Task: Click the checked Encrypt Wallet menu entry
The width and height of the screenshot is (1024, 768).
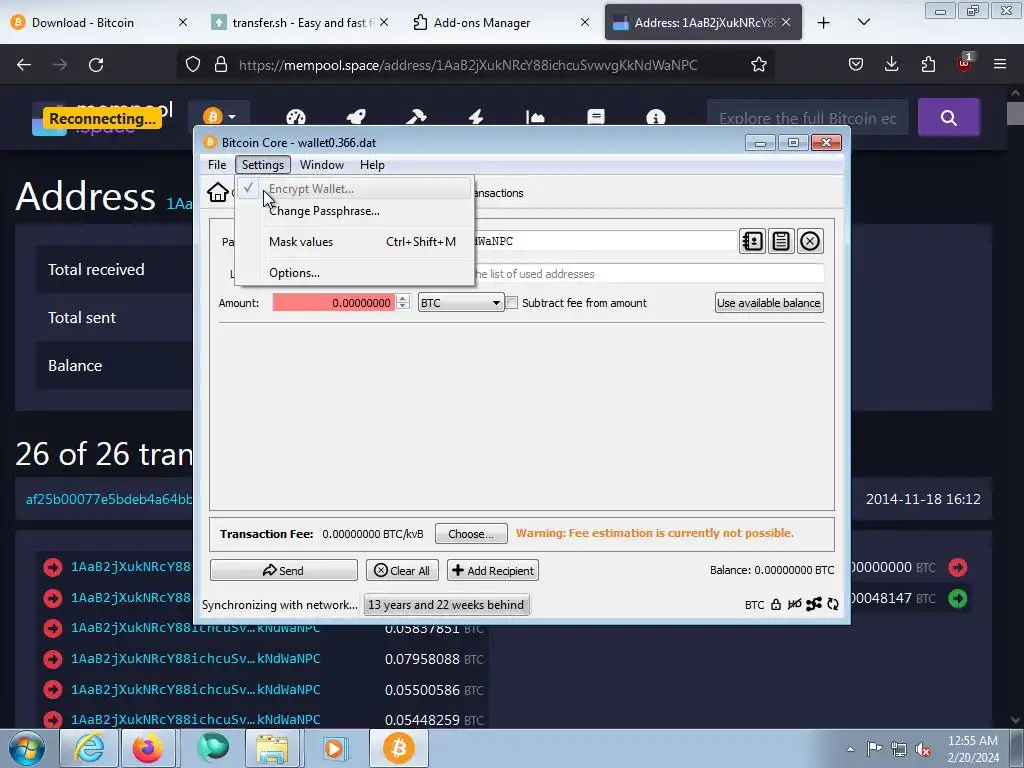Action: (x=355, y=189)
